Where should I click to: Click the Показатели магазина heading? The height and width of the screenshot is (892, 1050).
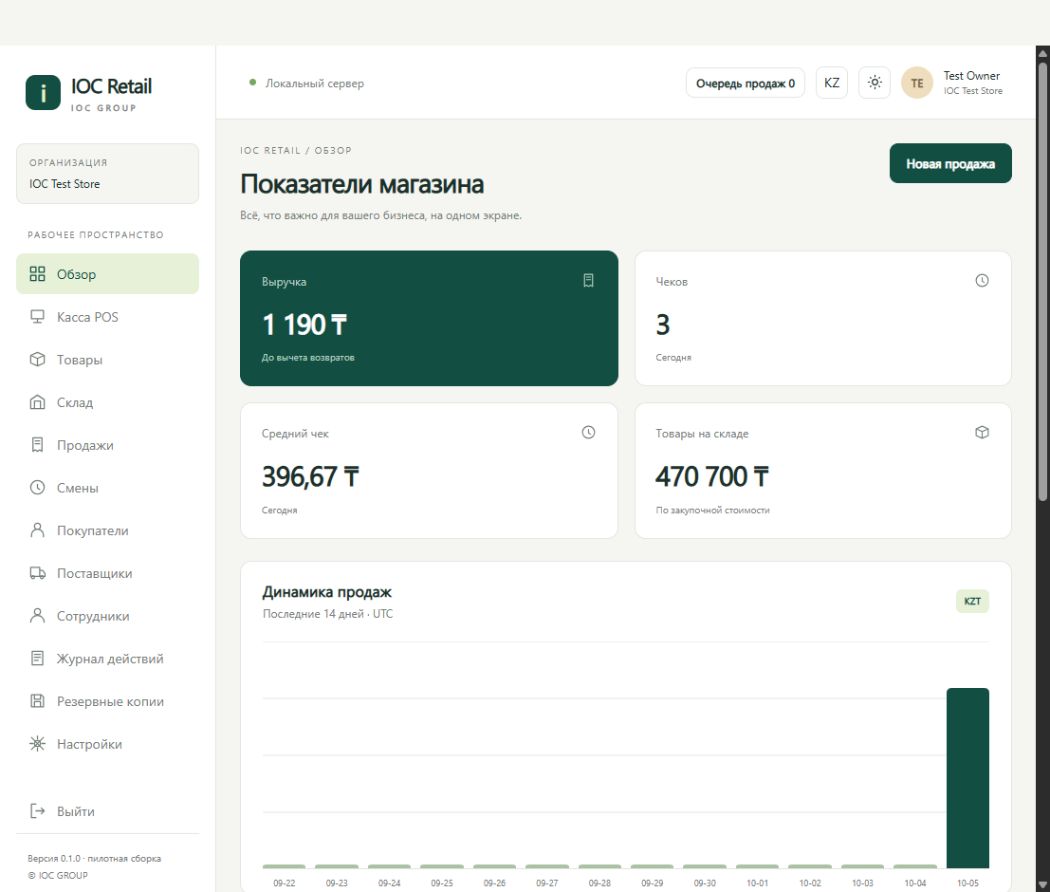(x=362, y=184)
